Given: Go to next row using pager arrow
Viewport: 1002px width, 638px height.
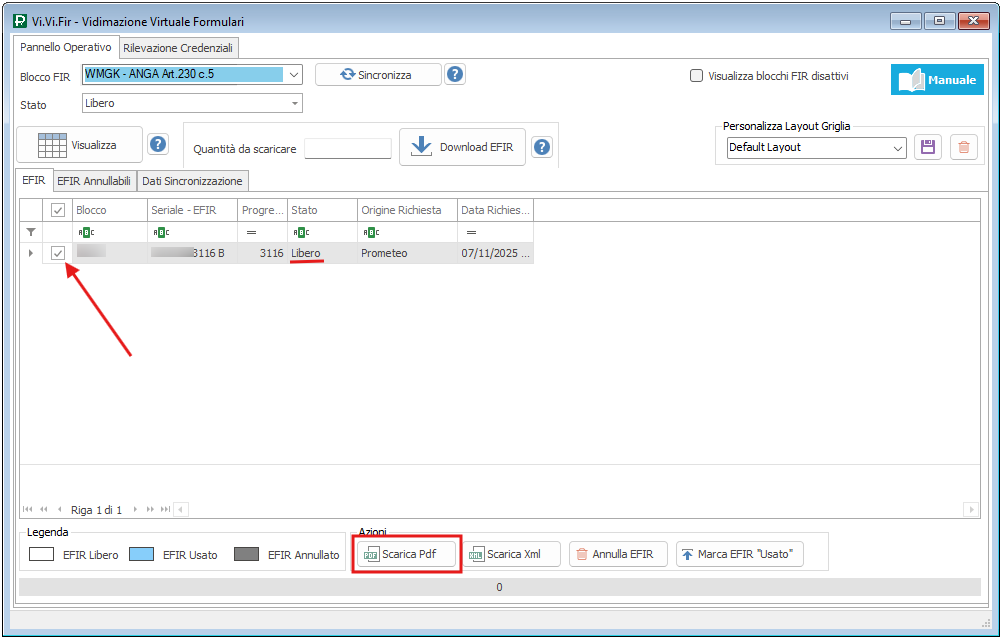Looking at the screenshot, I should tap(136, 510).
